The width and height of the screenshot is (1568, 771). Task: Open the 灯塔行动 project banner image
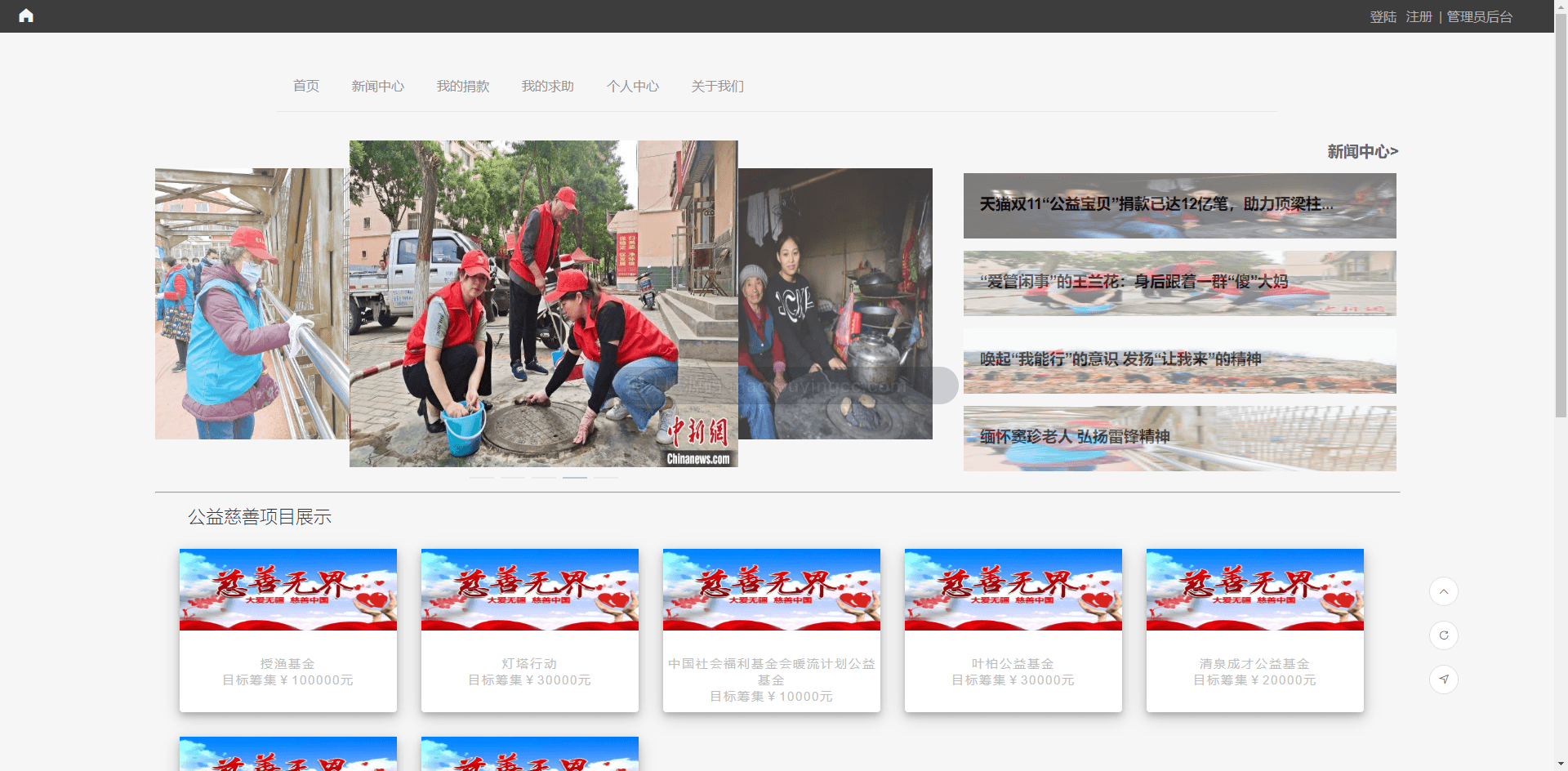click(530, 590)
